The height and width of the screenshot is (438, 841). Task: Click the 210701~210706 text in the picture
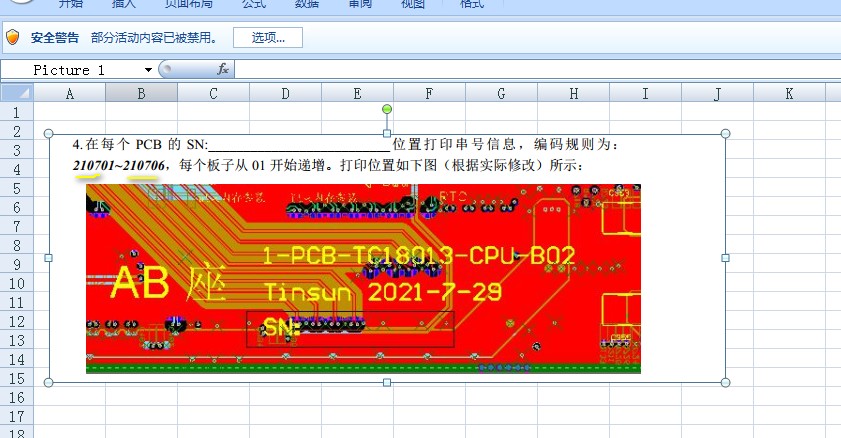[x=119, y=165]
